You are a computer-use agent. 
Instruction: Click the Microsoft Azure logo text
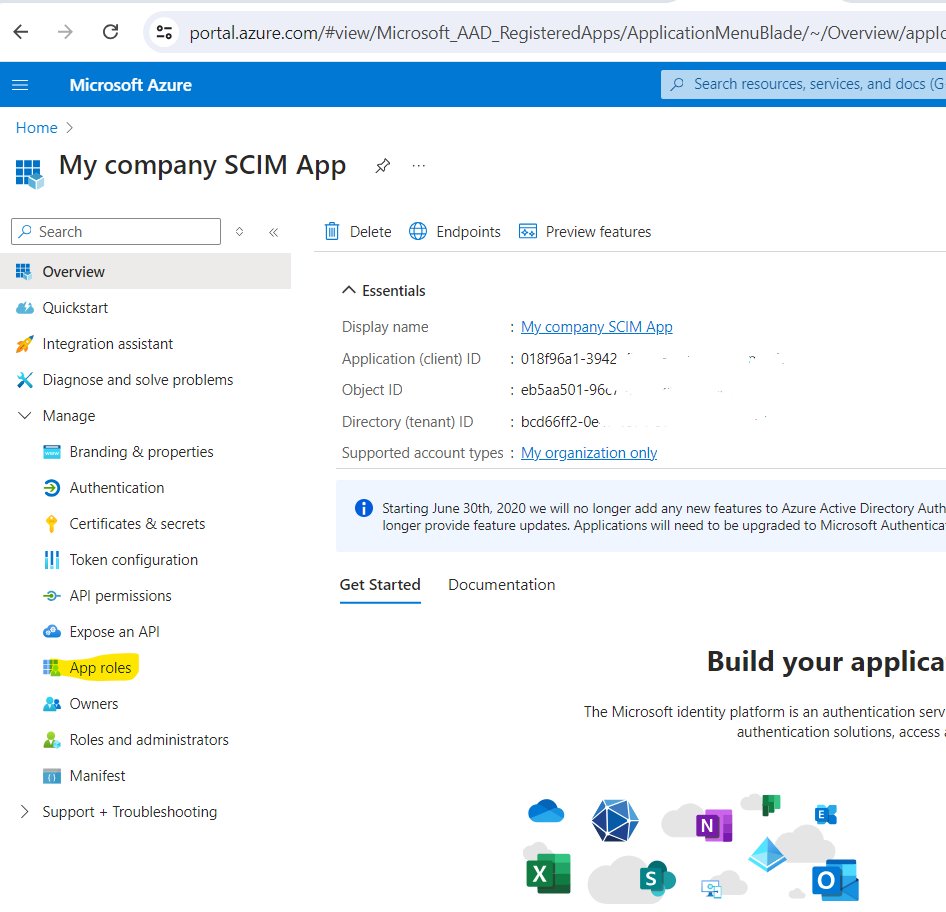pos(131,85)
